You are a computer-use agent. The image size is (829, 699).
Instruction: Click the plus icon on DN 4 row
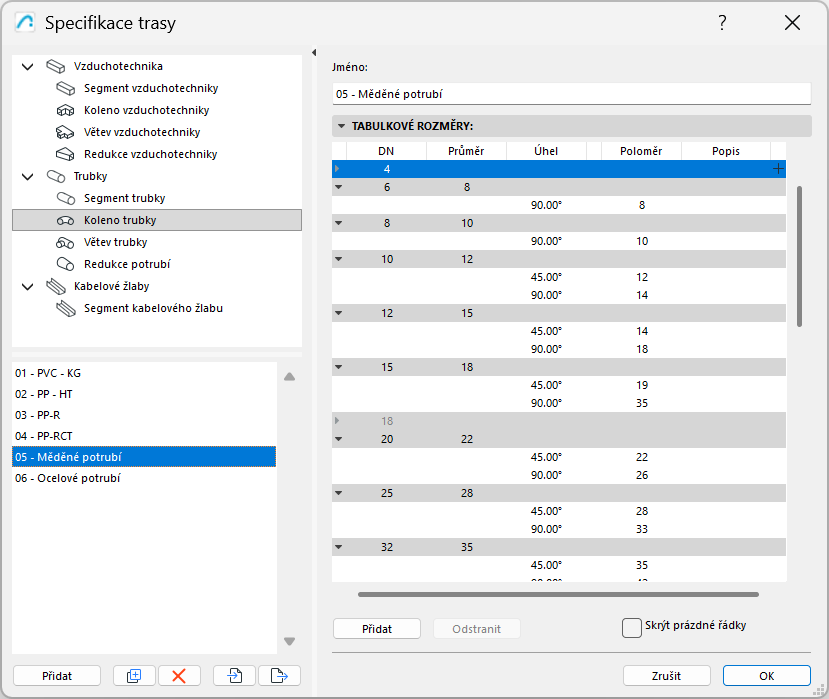coord(778,170)
